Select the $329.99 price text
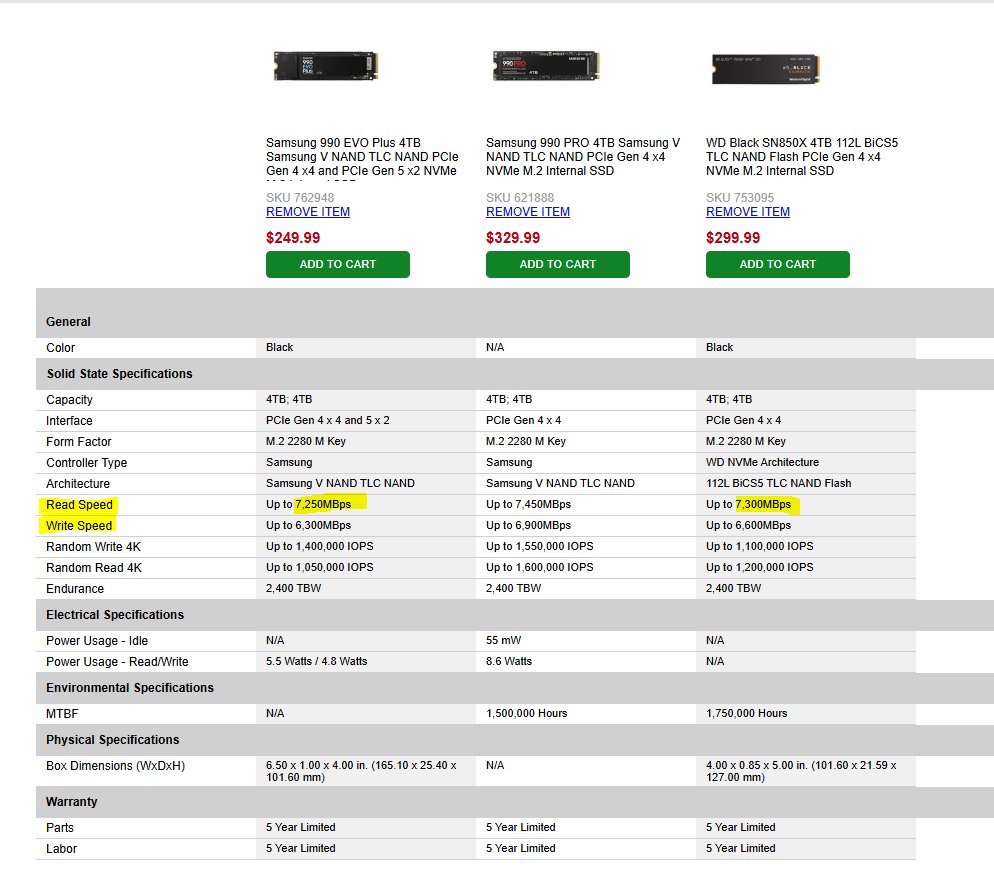The height and width of the screenshot is (871, 994). (513, 238)
